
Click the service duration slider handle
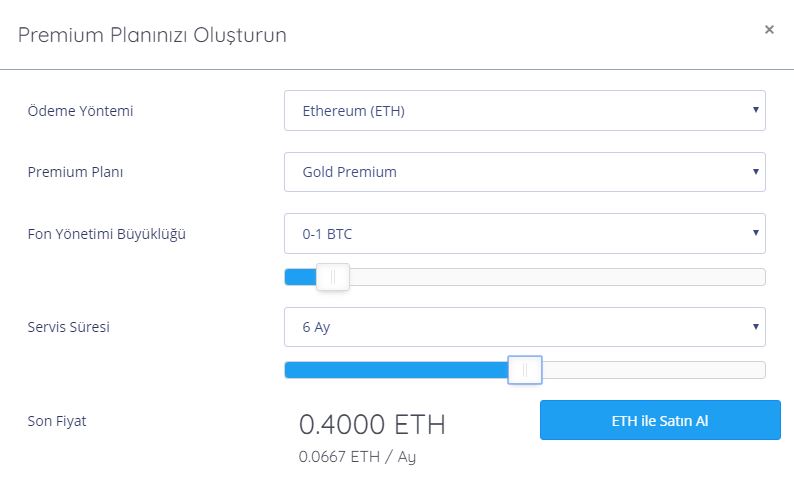(x=524, y=370)
